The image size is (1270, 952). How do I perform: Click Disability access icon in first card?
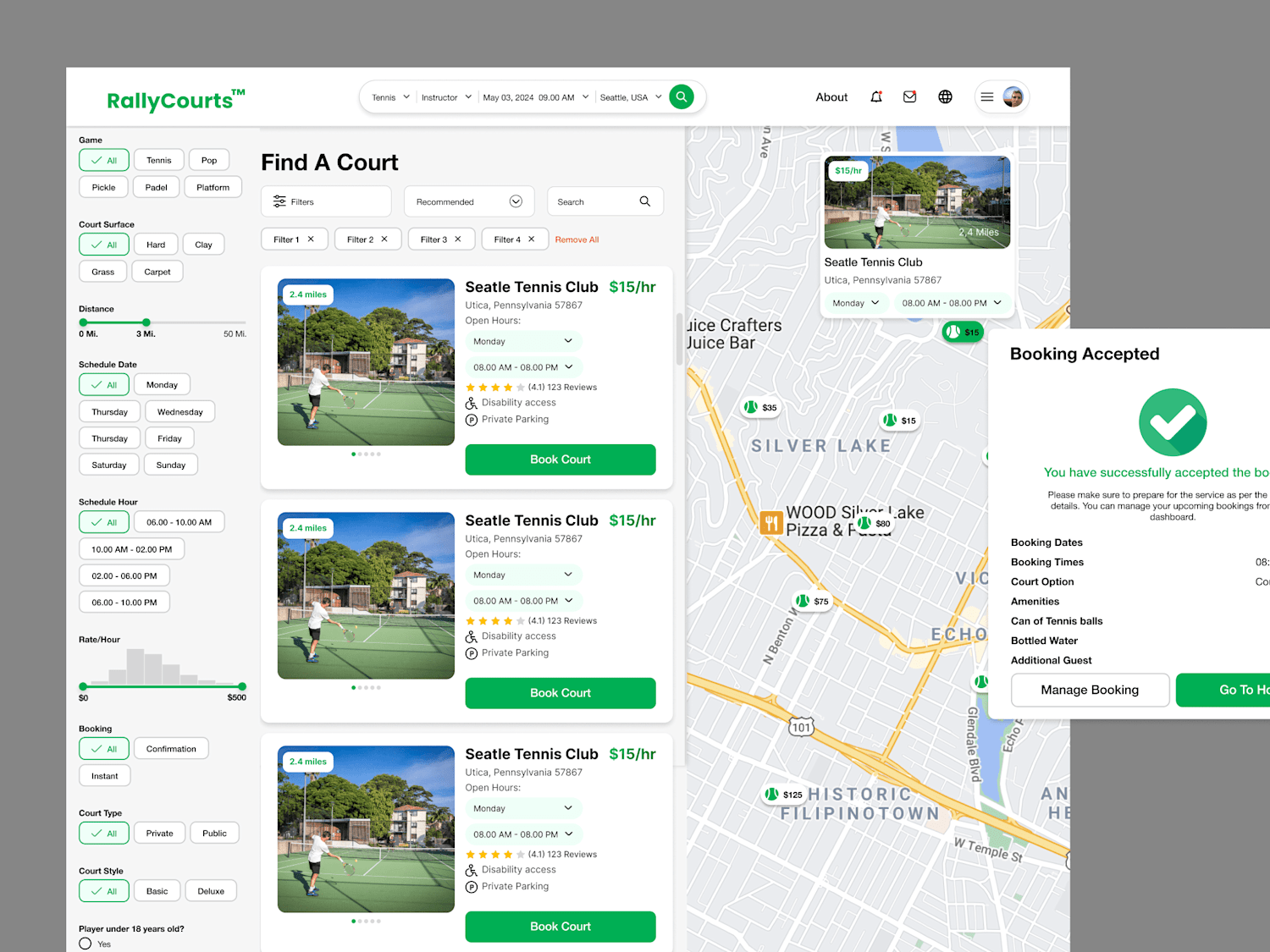click(472, 403)
